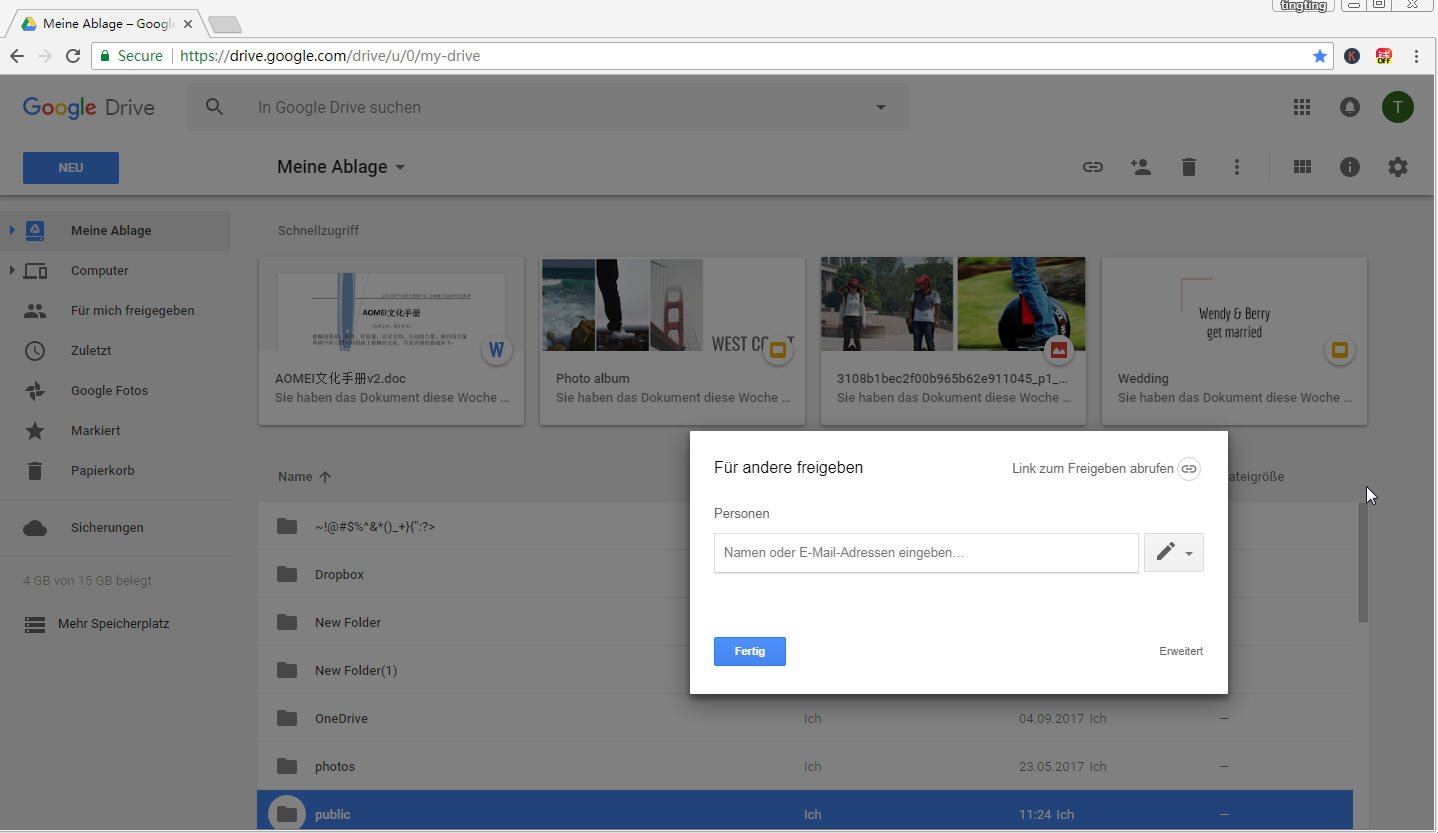Select Meine Ablage in the sidebar

coord(115,230)
